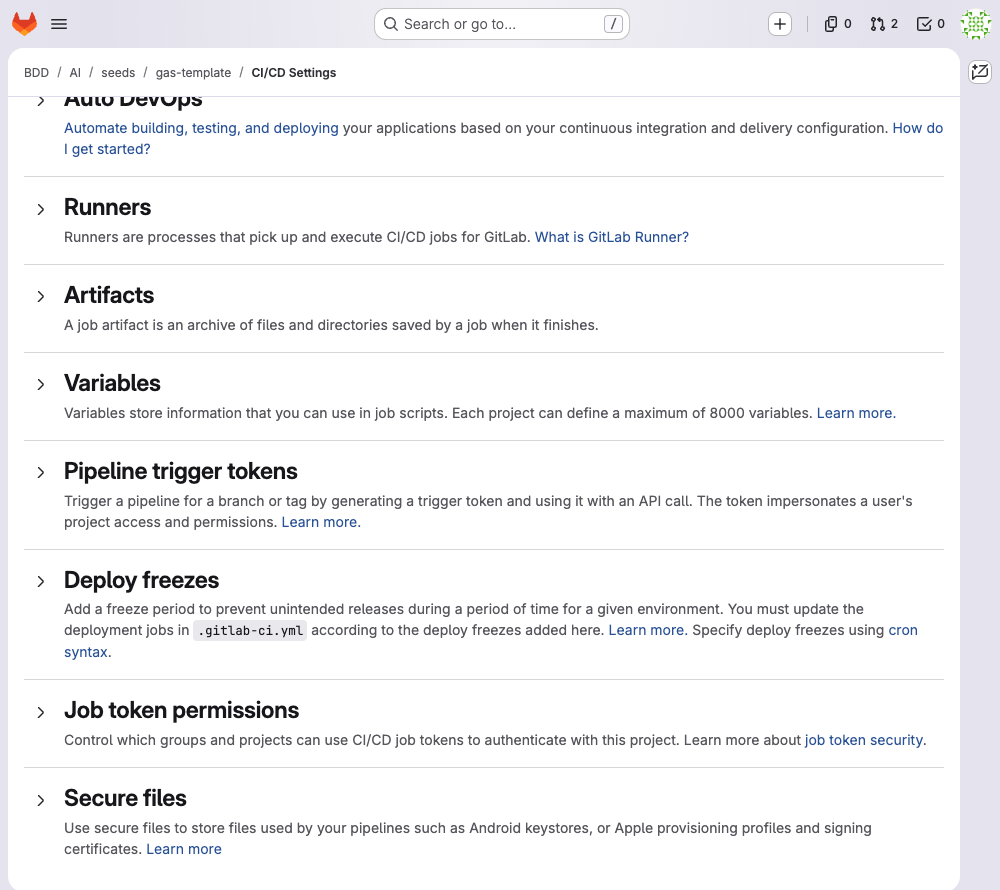Click the Artifacts heading

pyautogui.click(x=109, y=295)
